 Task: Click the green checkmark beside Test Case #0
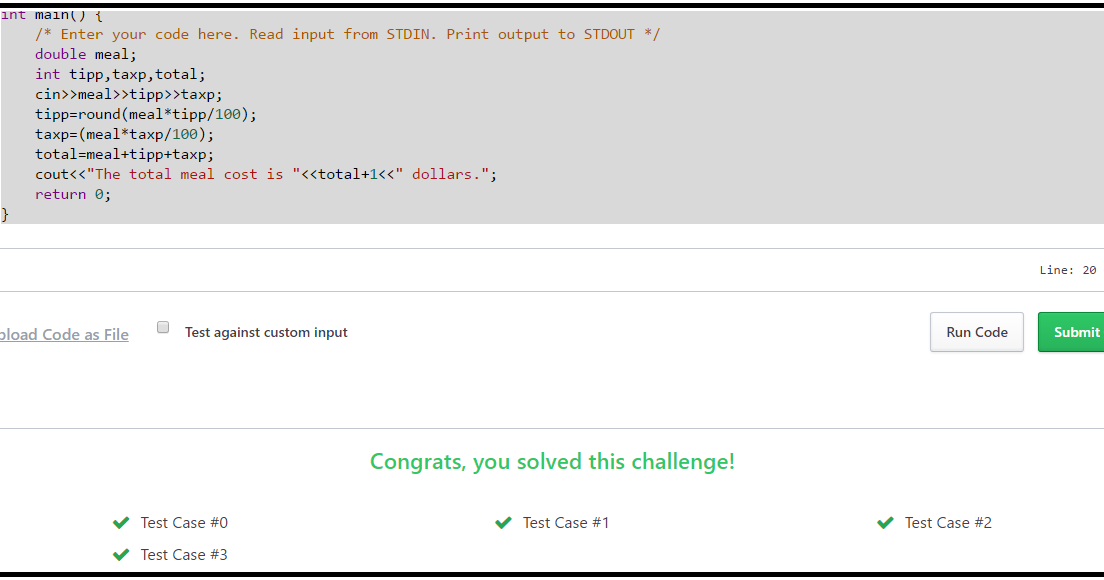121,522
